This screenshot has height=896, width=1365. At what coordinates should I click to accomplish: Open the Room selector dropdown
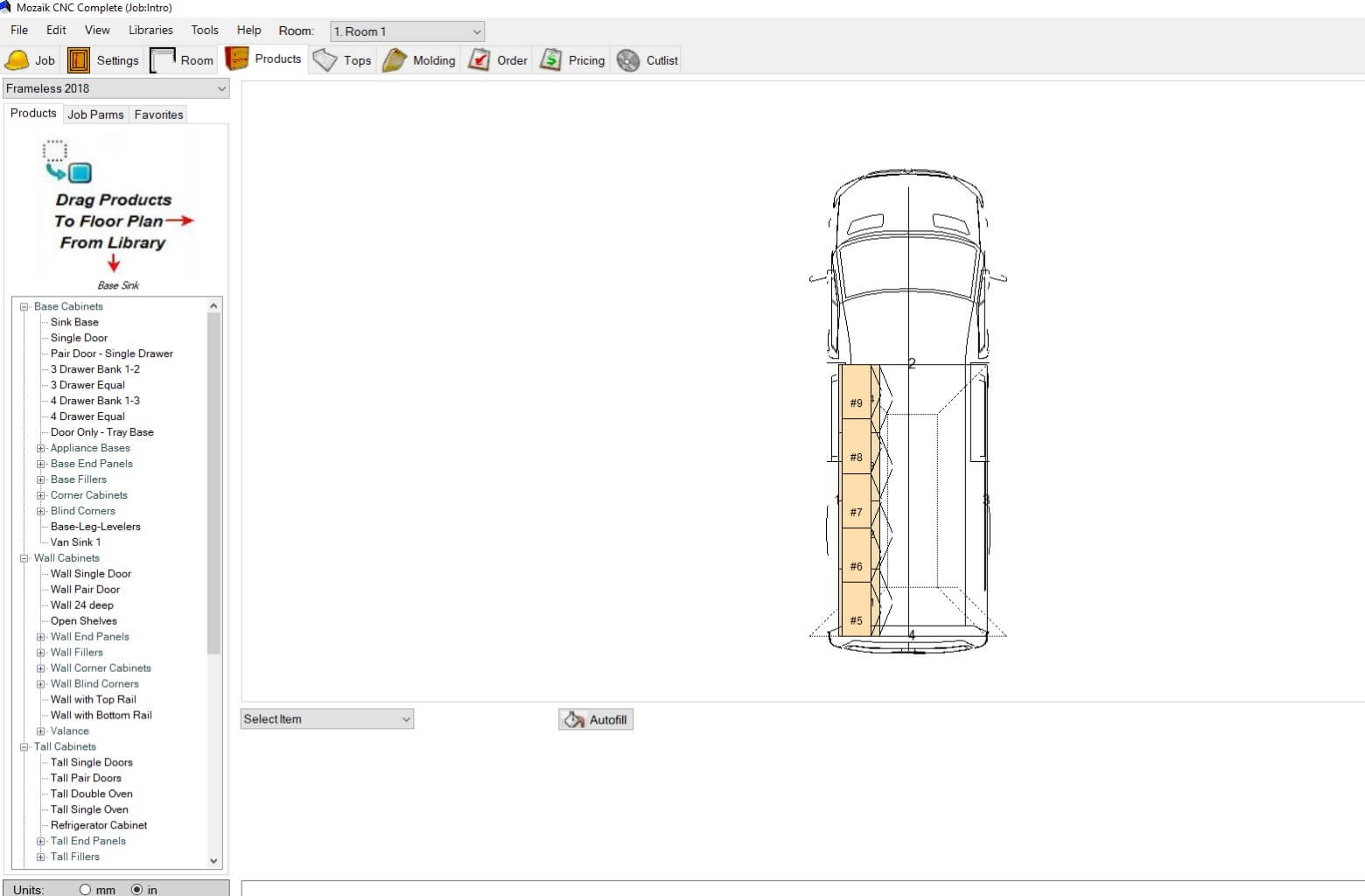point(407,31)
